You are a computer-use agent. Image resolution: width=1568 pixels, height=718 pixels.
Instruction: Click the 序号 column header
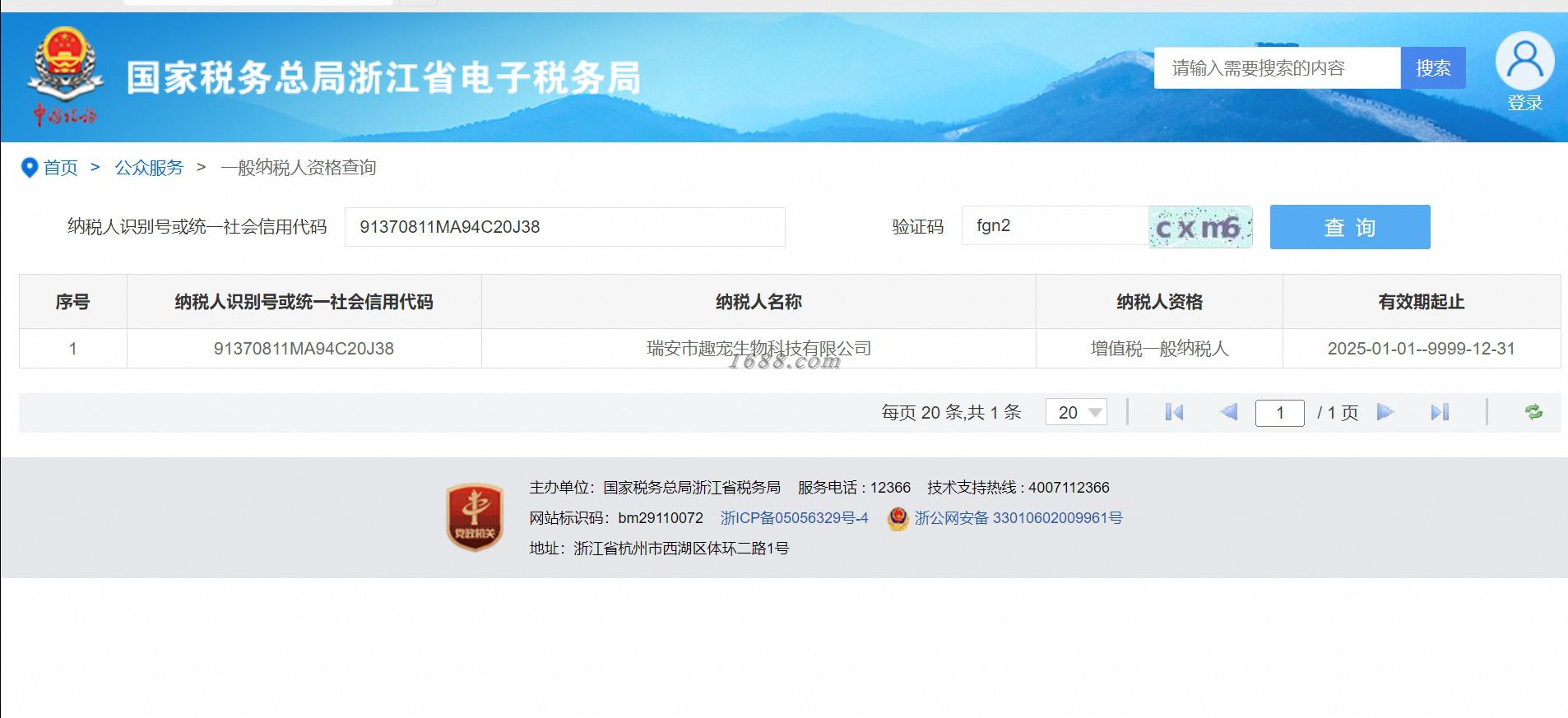coord(72,302)
